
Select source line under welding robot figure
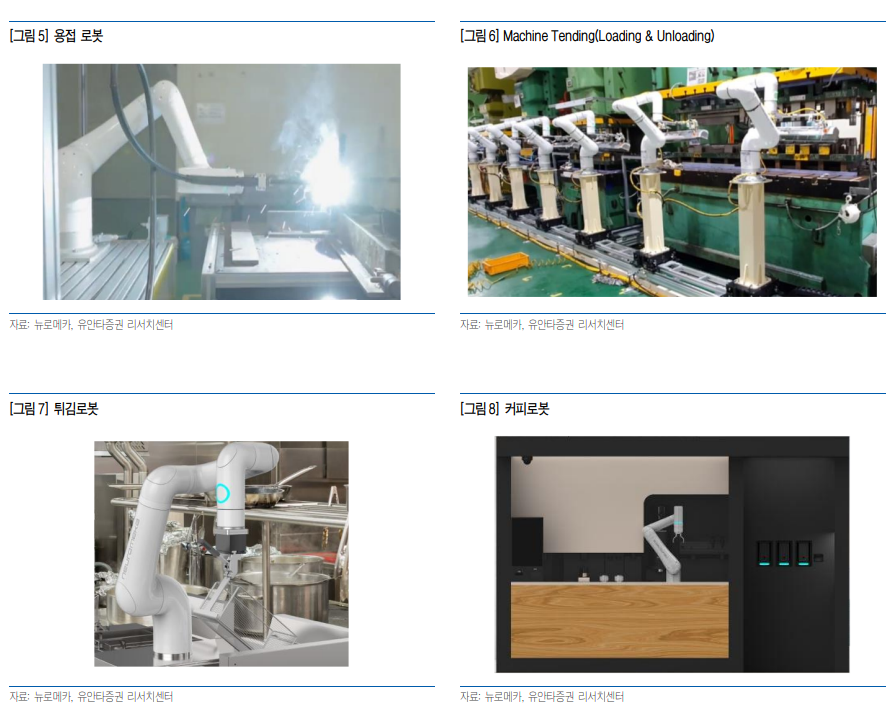[91, 325]
